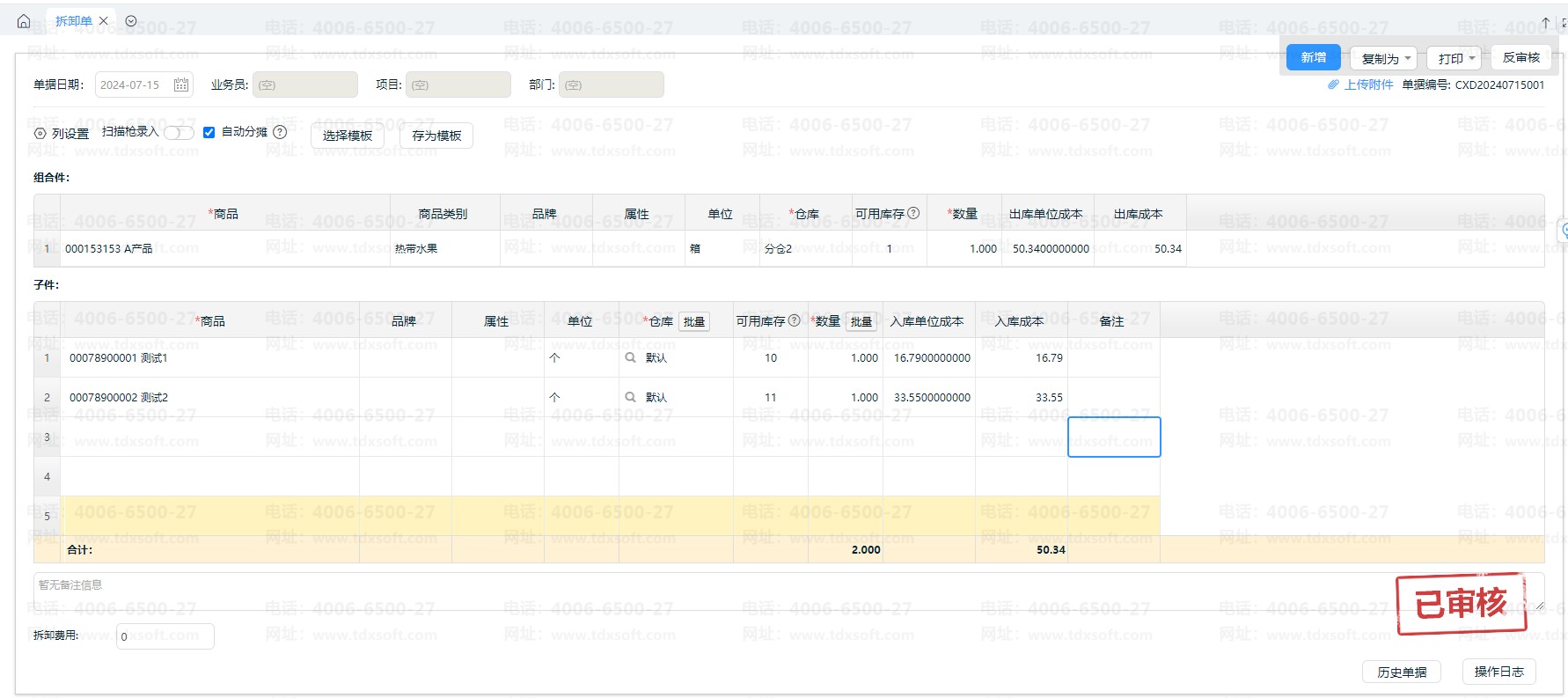This screenshot has height=698, width=1568.
Task: Click the 拆卸费用 input field
Action: point(165,636)
